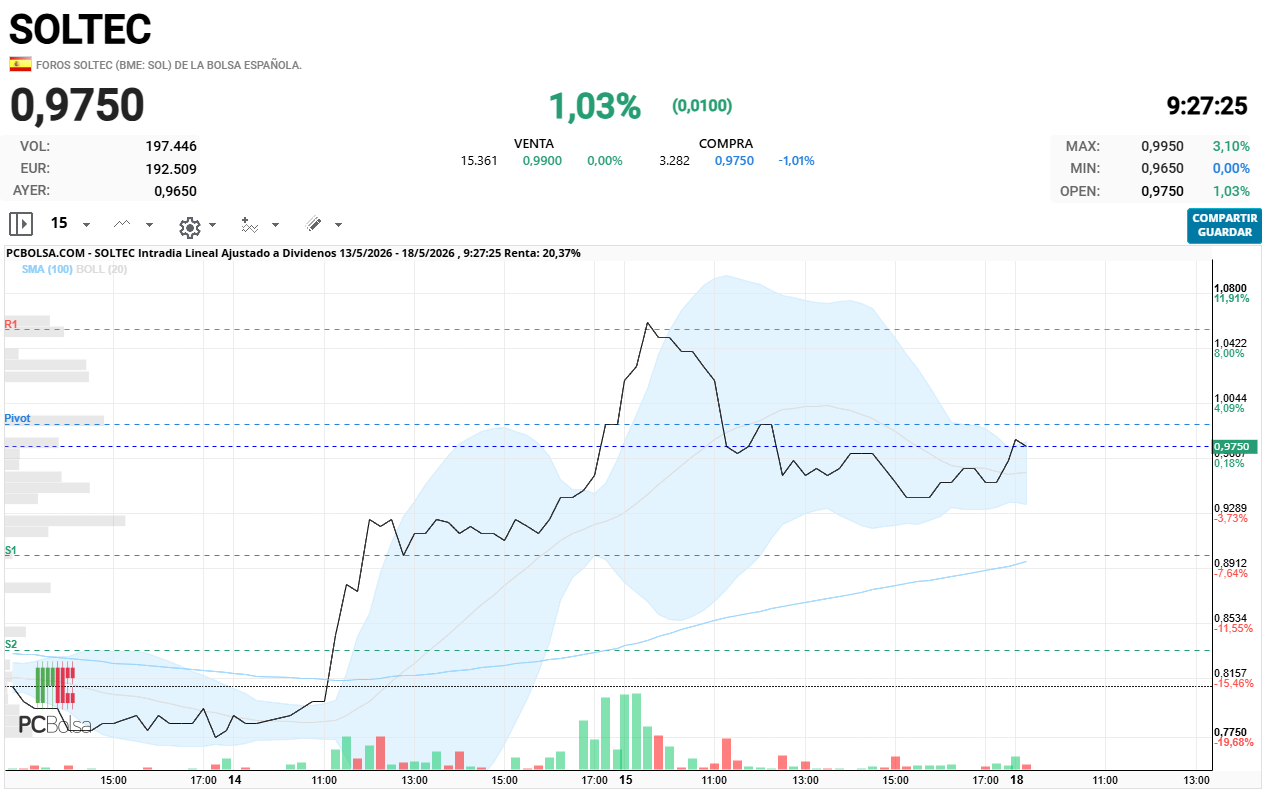Click the 0,8534 price axis label

click(1231, 618)
